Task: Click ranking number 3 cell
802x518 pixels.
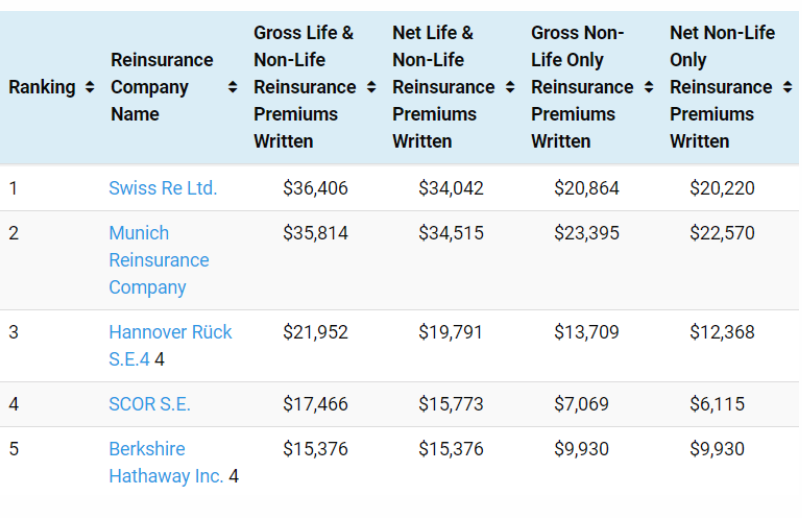Action: (14, 332)
